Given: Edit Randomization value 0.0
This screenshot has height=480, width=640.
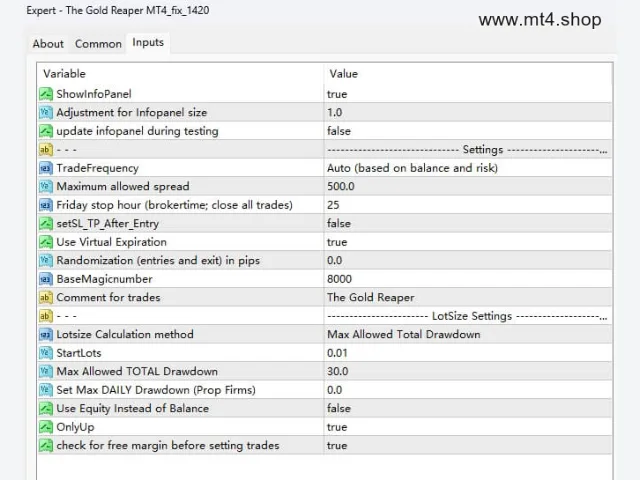Looking at the screenshot, I should [335, 260].
